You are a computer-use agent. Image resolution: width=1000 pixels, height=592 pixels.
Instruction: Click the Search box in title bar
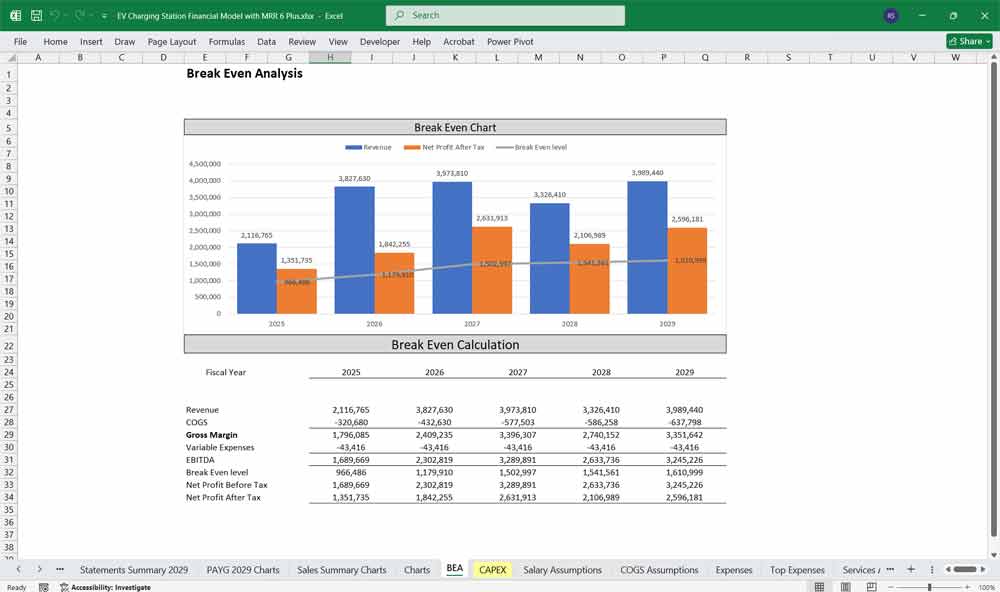[505, 15]
